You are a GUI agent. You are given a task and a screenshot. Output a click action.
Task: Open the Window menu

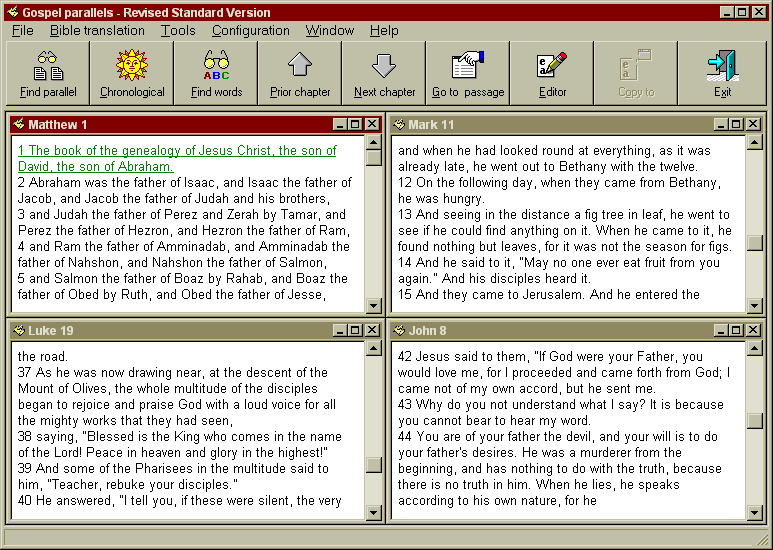point(329,31)
